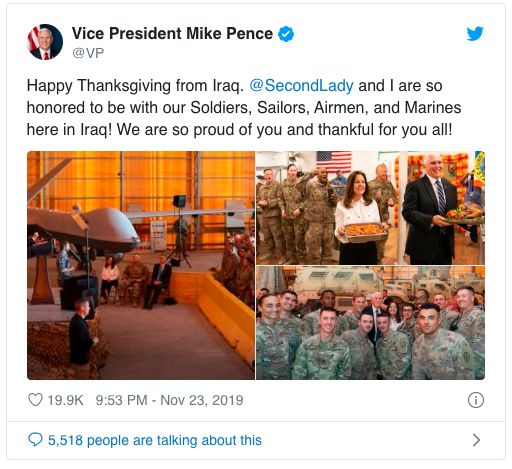Click the @VP handle
The height and width of the screenshot is (469, 512).
[88, 53]
